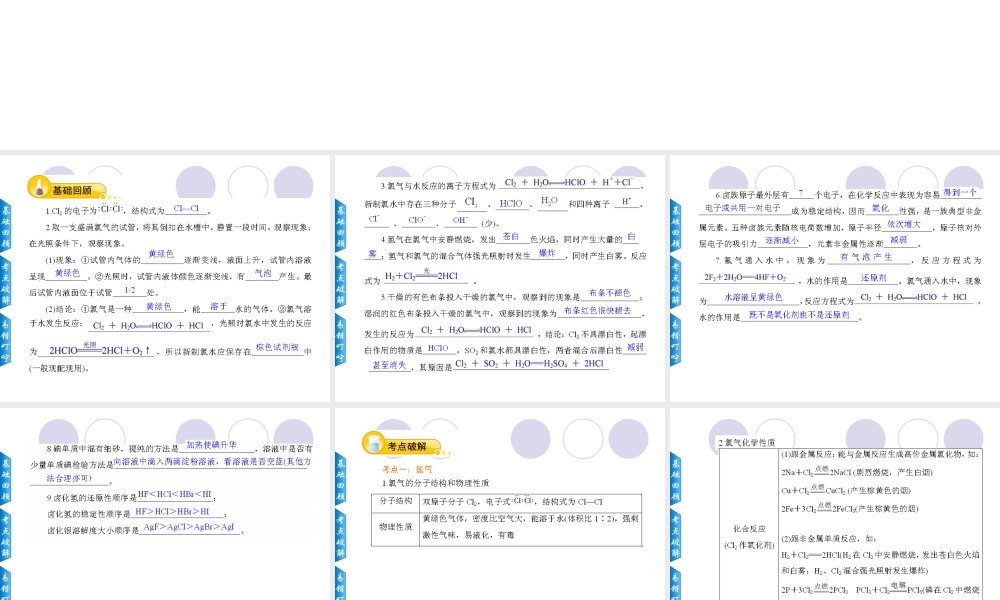
Task: Select 基础回顾 side tab on bottom-left slide
Action: (5, 477)
